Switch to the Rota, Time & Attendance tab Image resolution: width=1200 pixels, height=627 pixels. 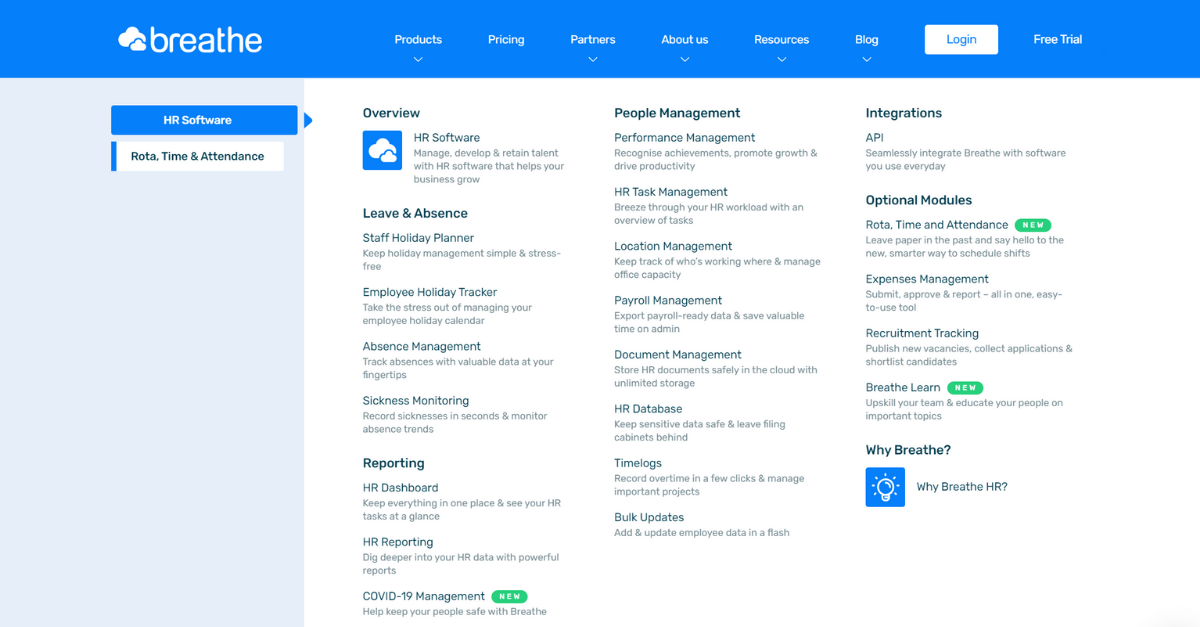(196, 156)
